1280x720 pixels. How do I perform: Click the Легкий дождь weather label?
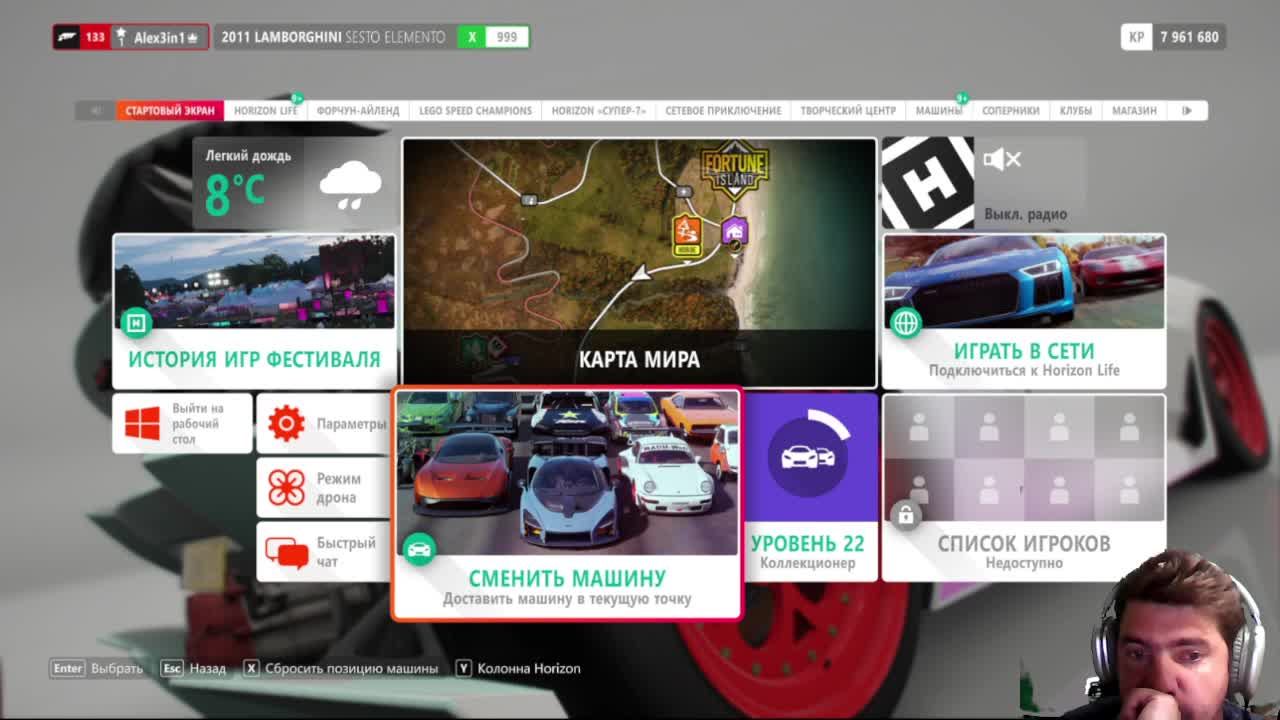click(x=248, y=156)
